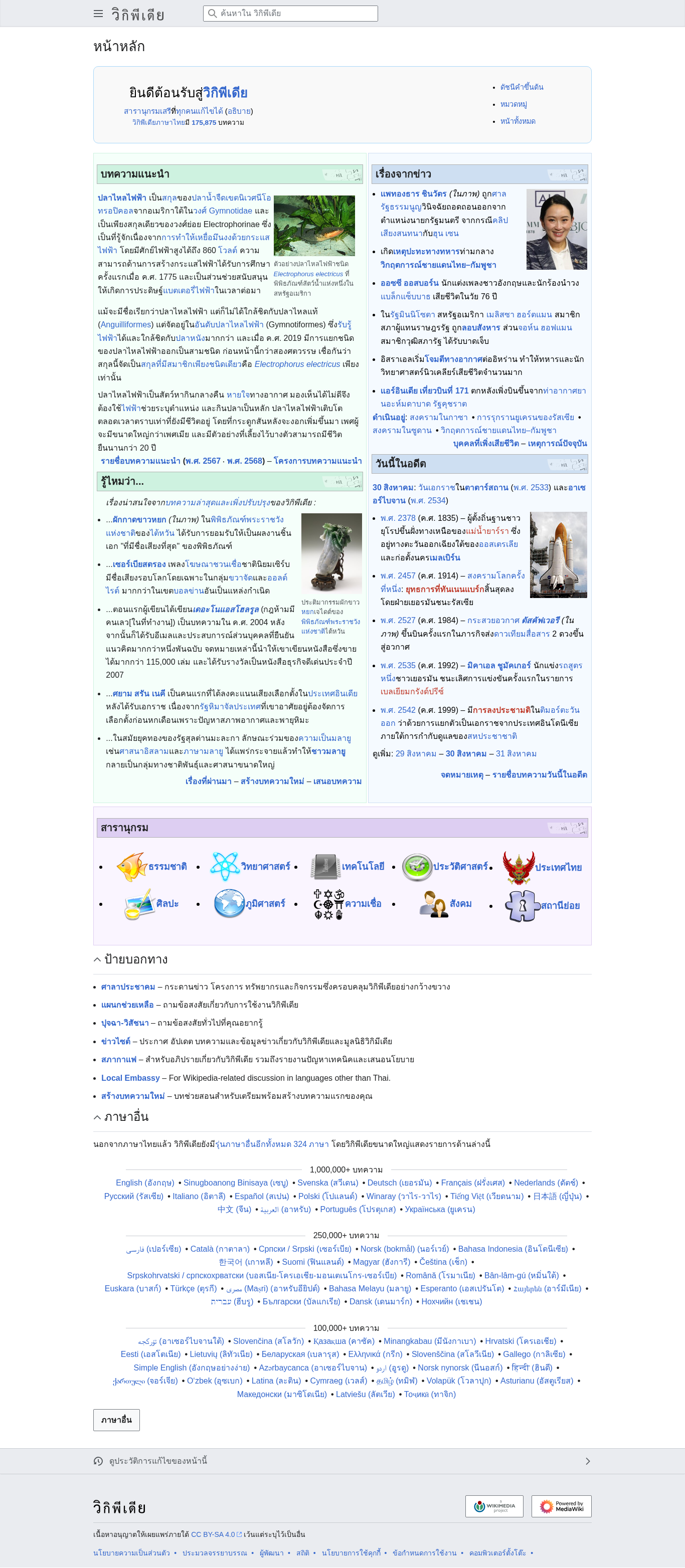Open the Local Embassy link
This screenshot has width=685, height=1568.
click(130, 1077)
